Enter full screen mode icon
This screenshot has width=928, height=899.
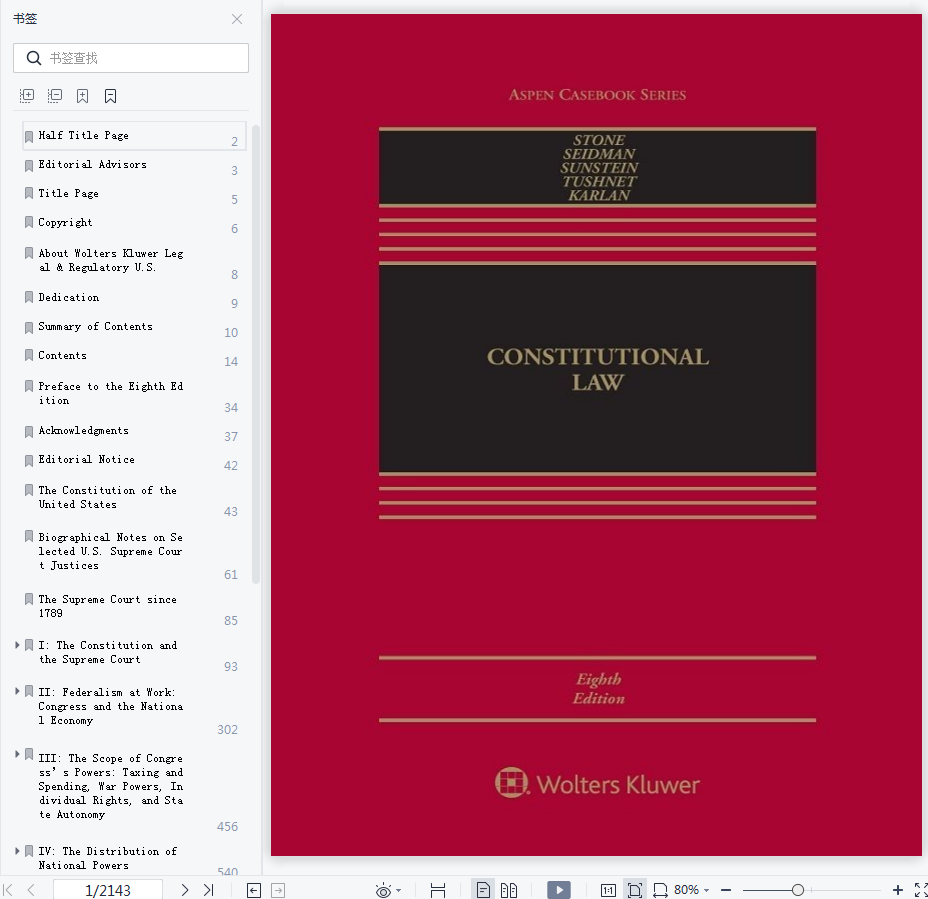[x=921, y=890]
